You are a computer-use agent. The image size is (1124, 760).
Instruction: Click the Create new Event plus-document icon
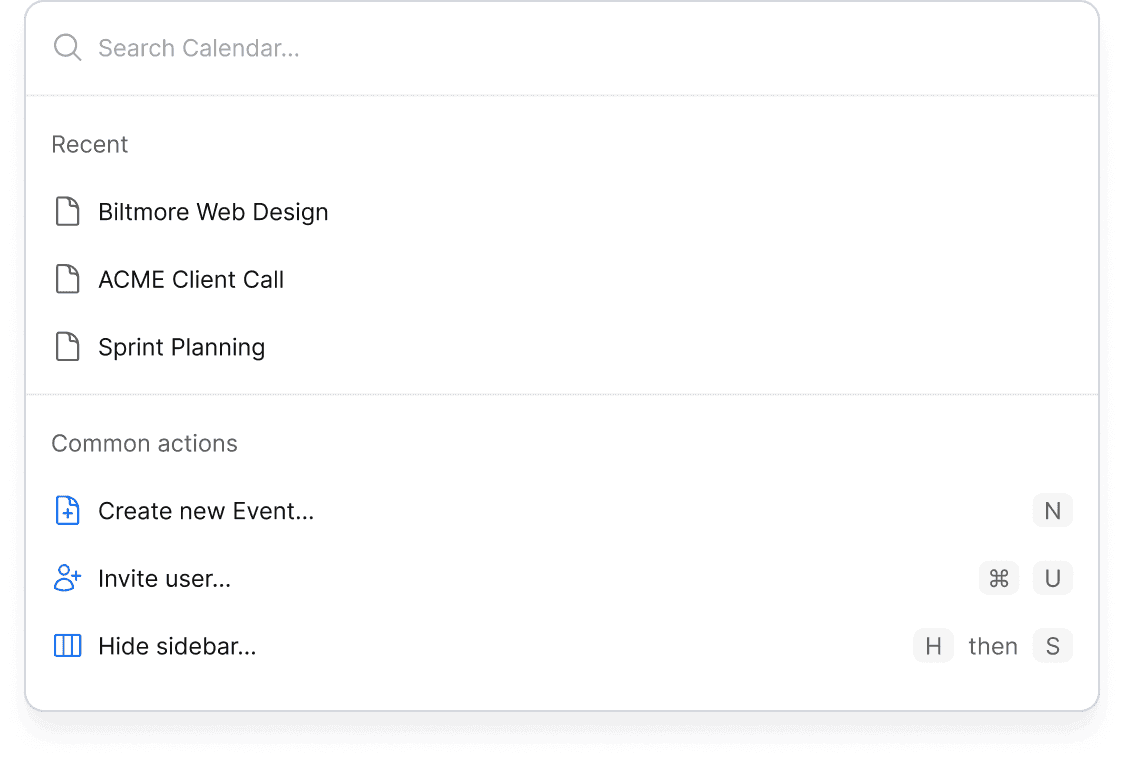(x=67, y=511)
